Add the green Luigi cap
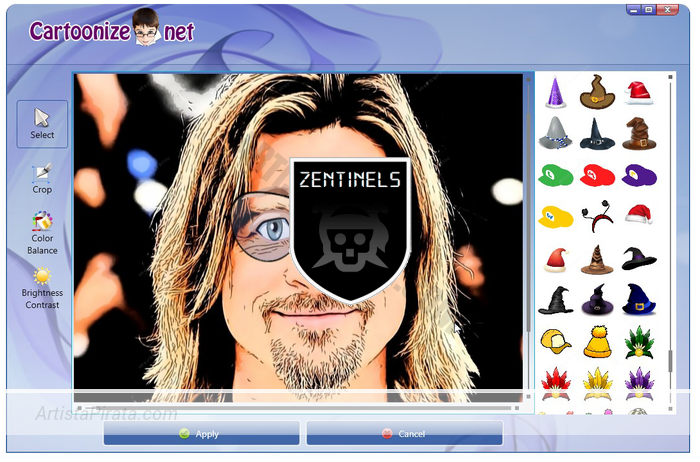 tap(555, 175)
